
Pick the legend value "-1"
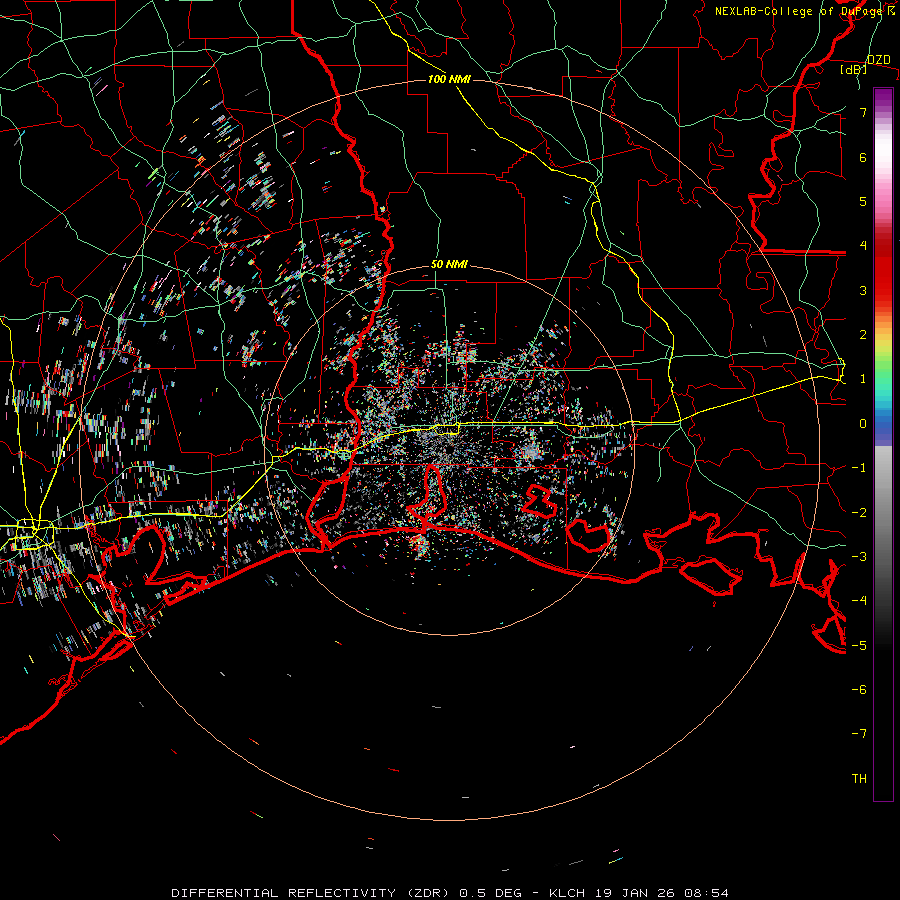(859, 468)
